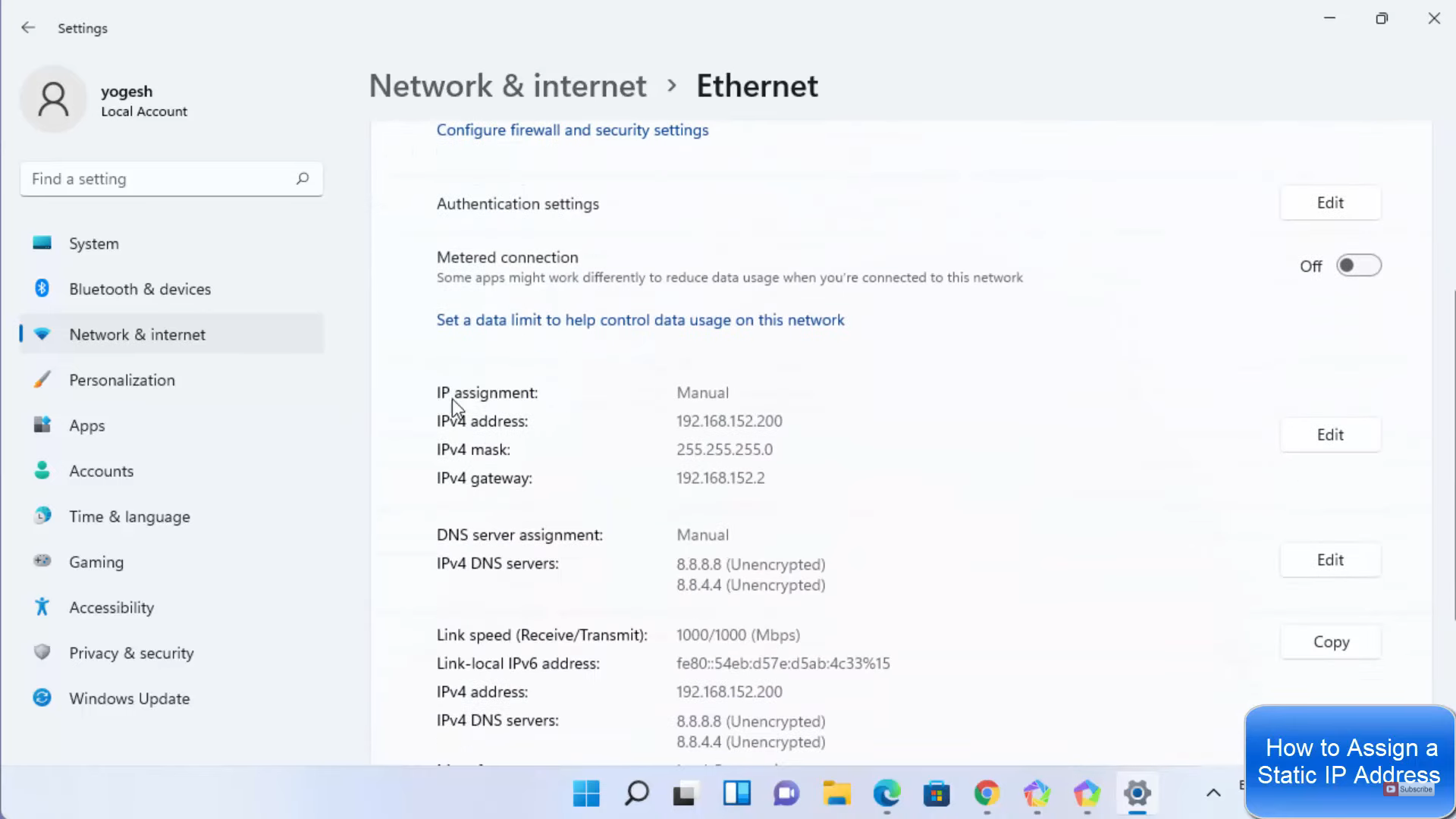Select Gaming in the sidebar
Image resolution: width=1456 pixels, height=819 pixels.
tap(96, 562)
